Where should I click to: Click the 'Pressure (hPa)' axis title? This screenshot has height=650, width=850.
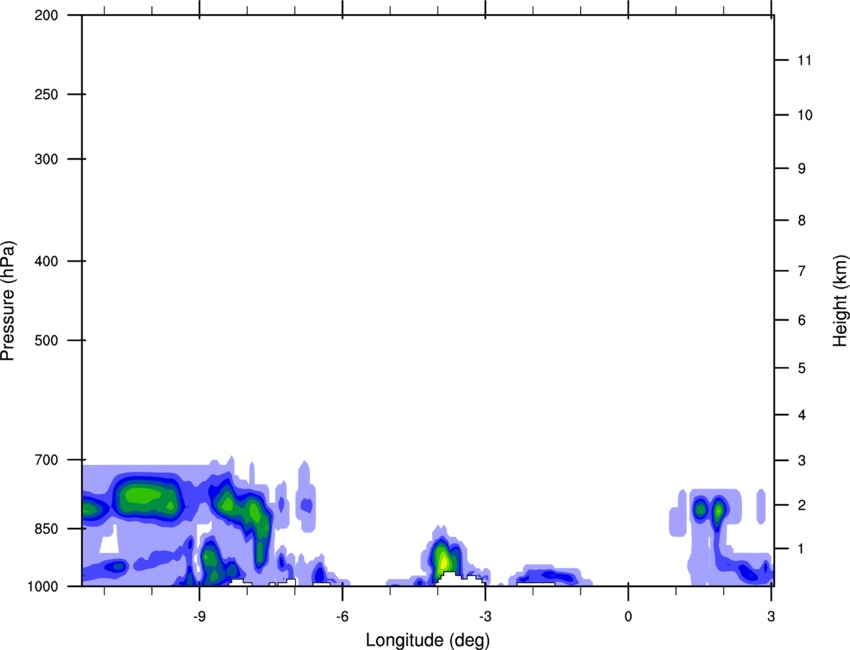8,301
